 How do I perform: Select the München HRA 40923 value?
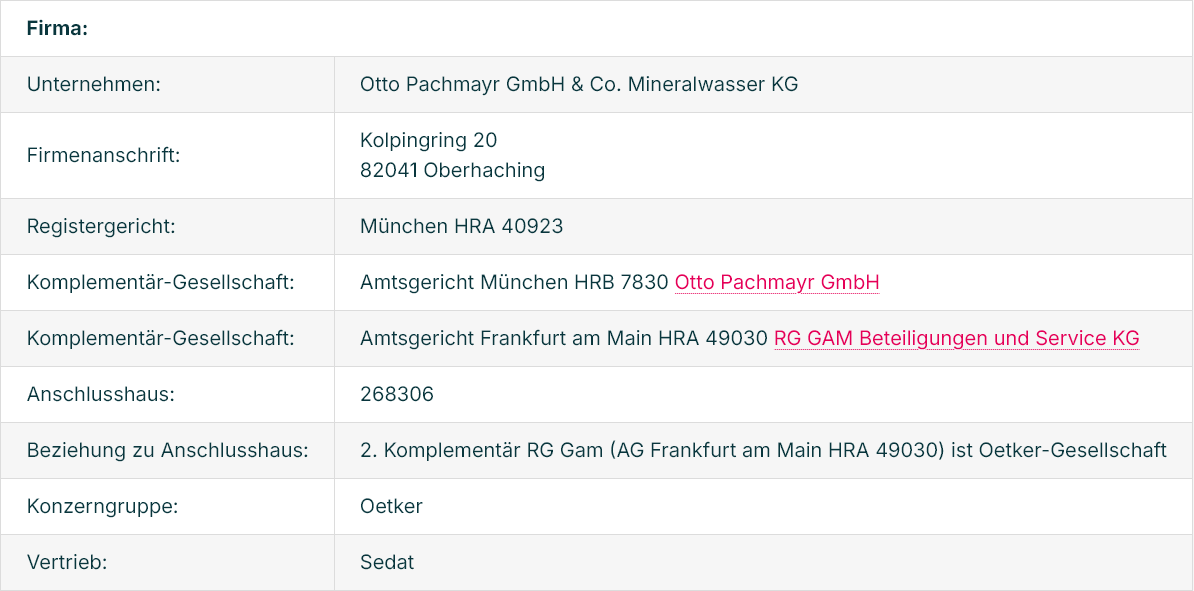coord(461,227)
